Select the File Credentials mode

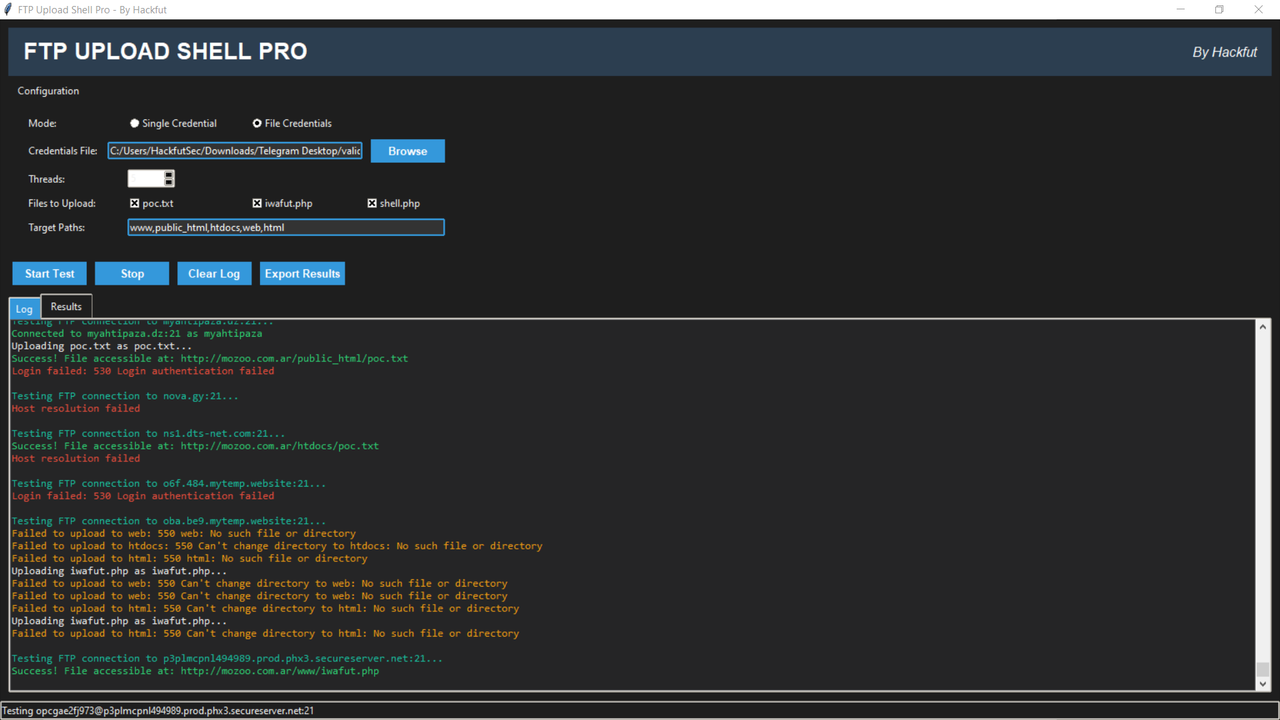(258, 123)
